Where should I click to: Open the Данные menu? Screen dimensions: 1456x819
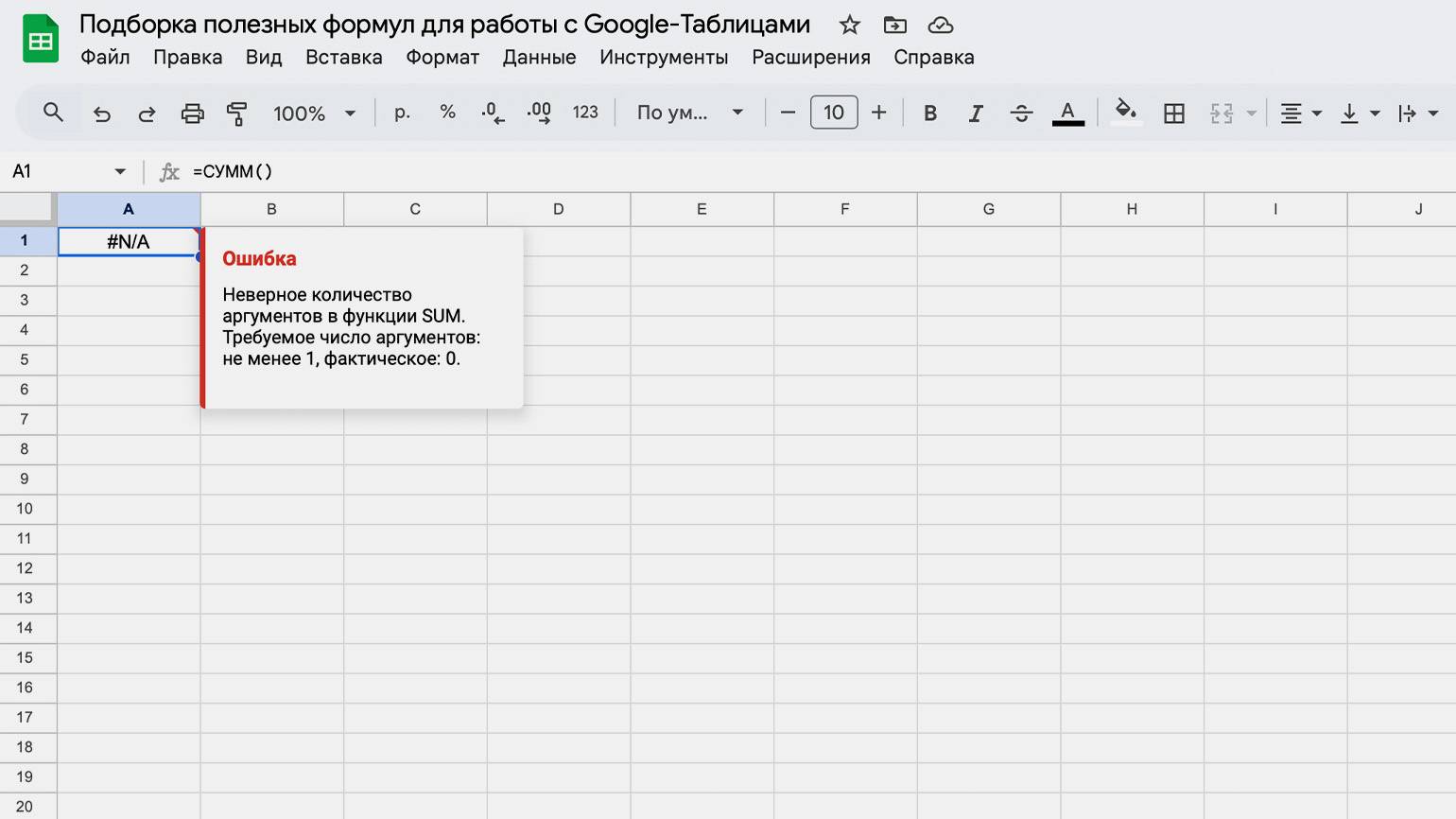coord(539,57)
